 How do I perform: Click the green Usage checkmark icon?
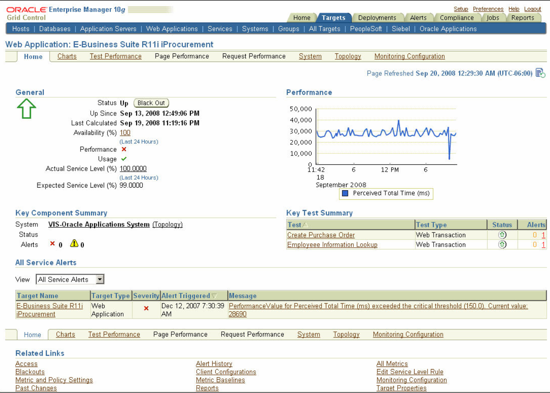[124, 159]
